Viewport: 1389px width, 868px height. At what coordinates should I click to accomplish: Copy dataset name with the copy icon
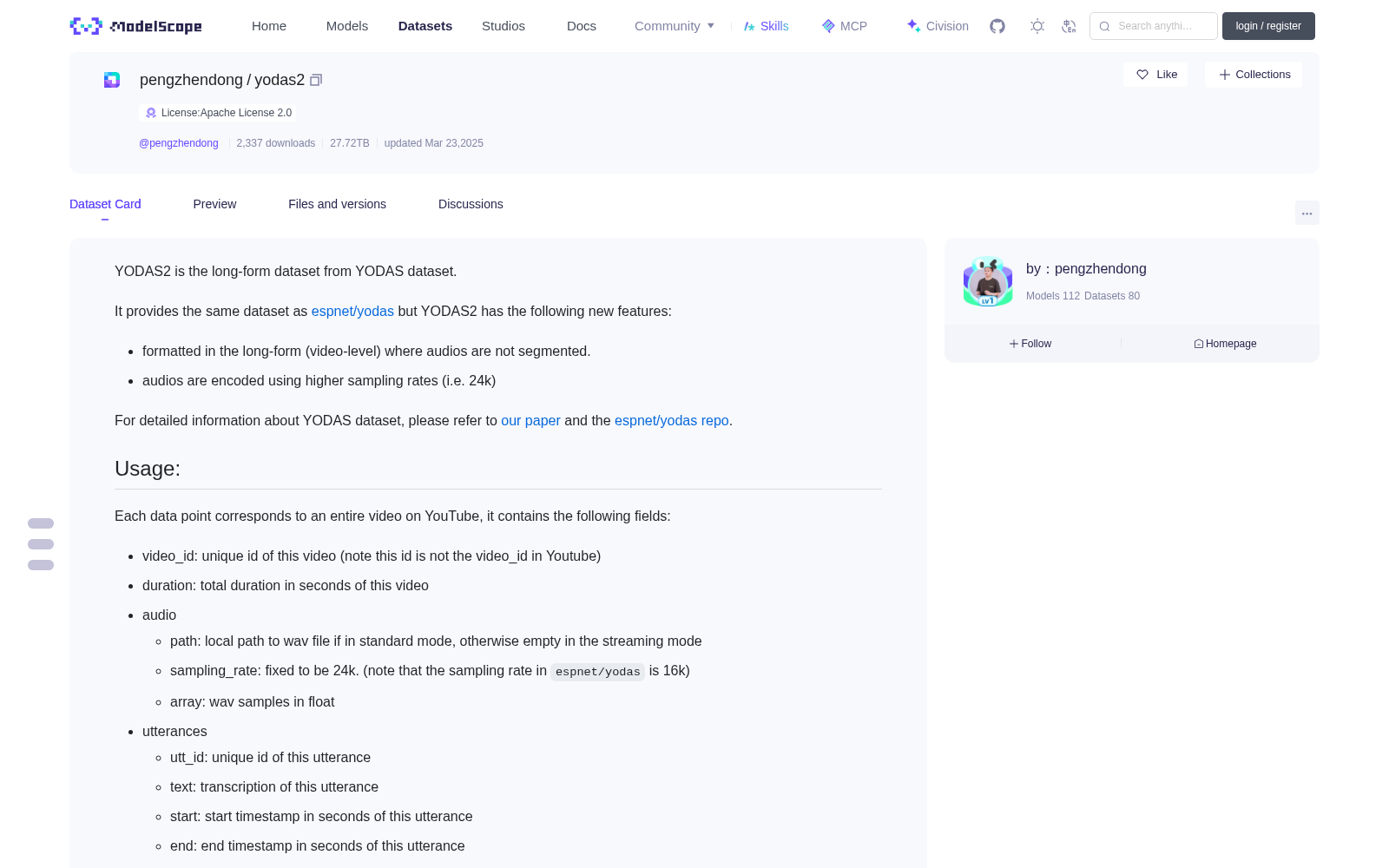pos(316,80)
